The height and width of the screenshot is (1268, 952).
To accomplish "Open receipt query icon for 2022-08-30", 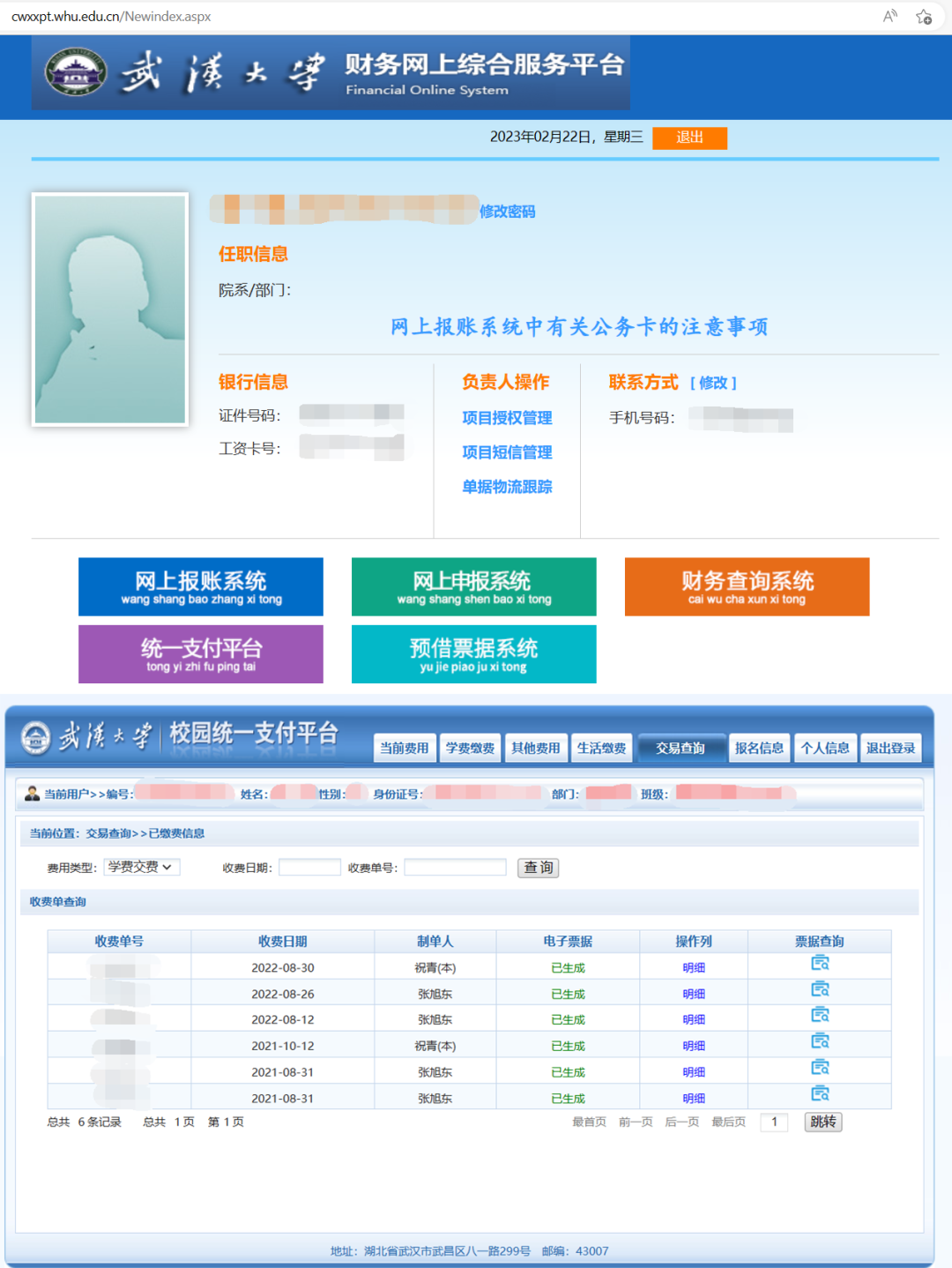I will click(820, 963).
